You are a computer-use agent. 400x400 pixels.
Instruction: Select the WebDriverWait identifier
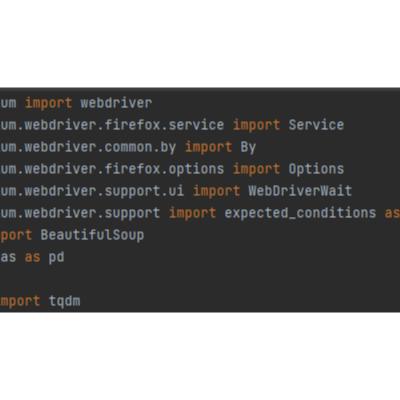click(x=300, y=191)
